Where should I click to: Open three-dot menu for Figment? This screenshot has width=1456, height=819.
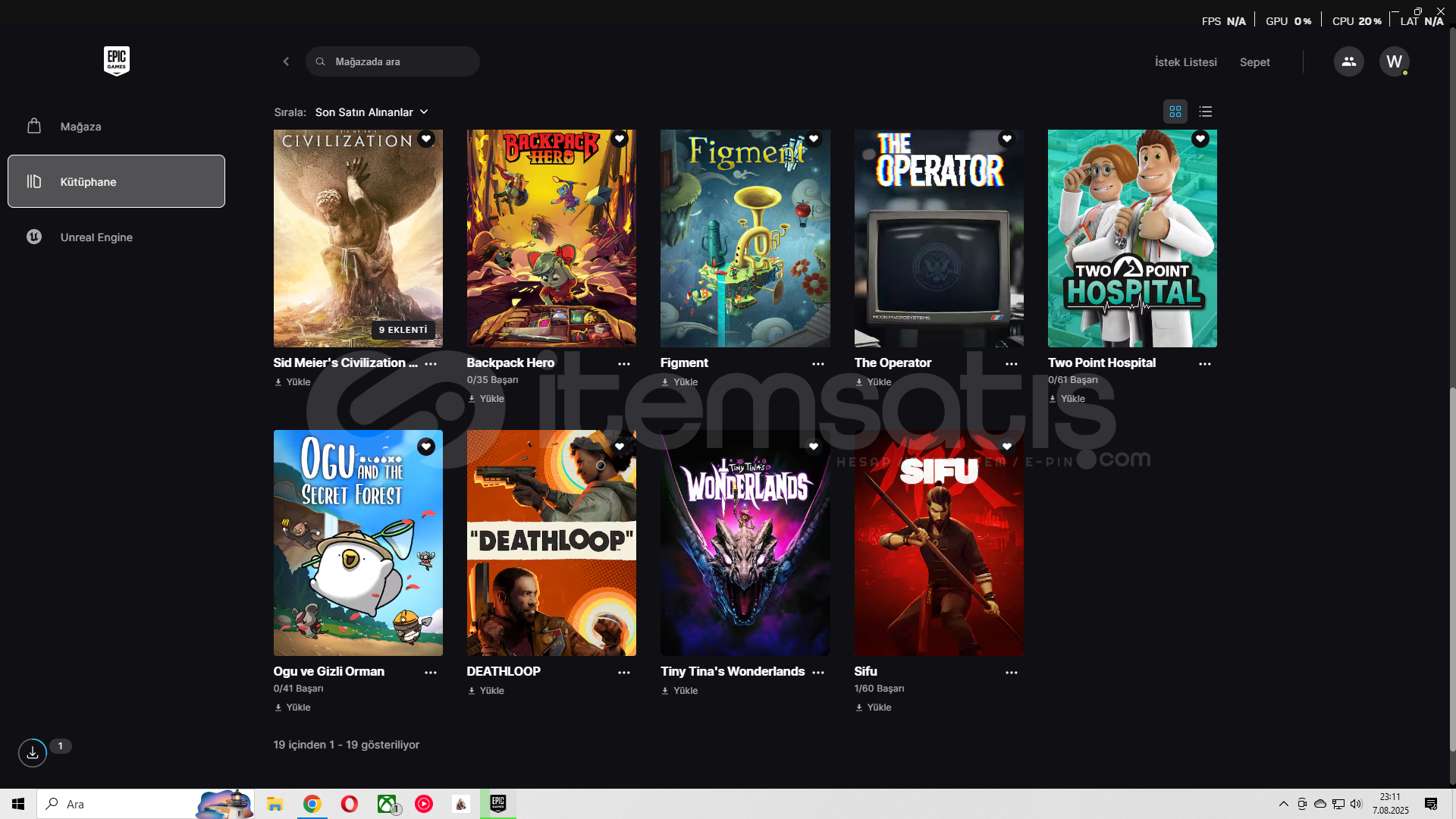(818, 364)
